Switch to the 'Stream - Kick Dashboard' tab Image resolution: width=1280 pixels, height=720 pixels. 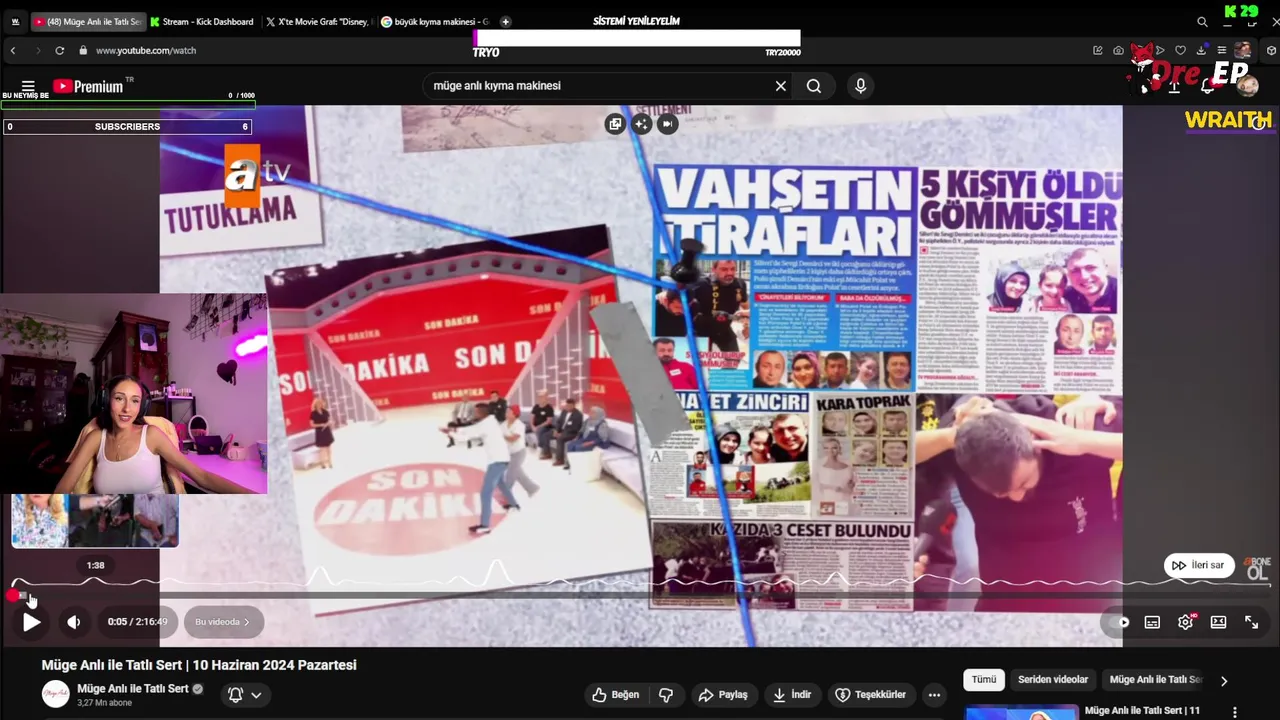[x=203, y=21]
